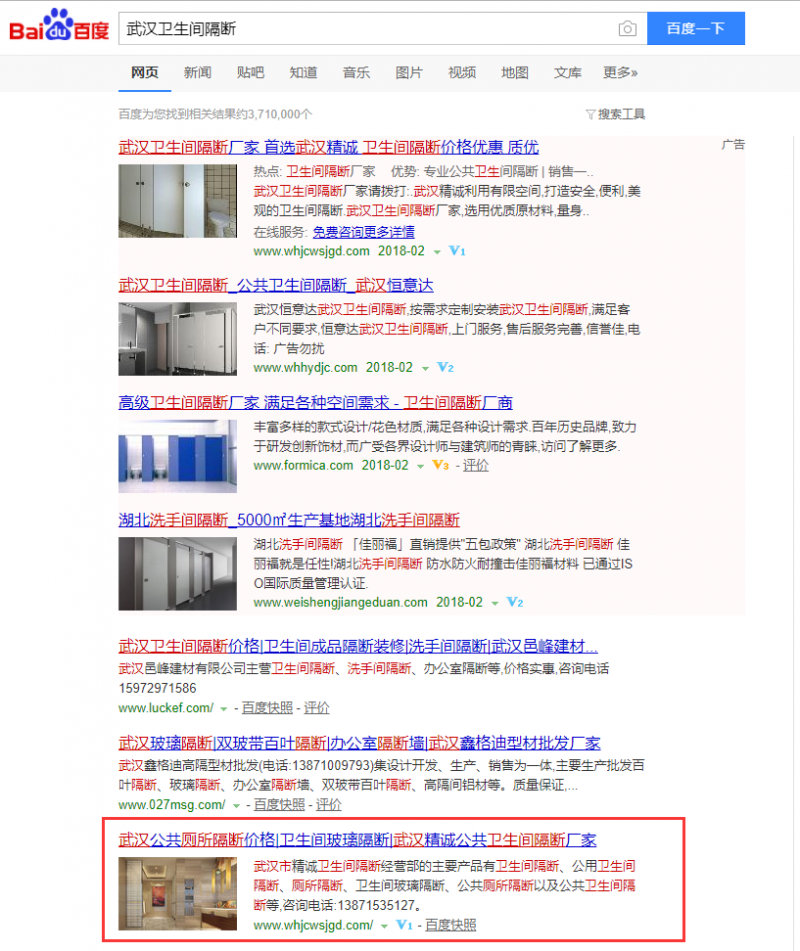This screenshot has width=800, height=951.
Task: Click the camera icon inside the search box
Action: click(x=628, y=29)
